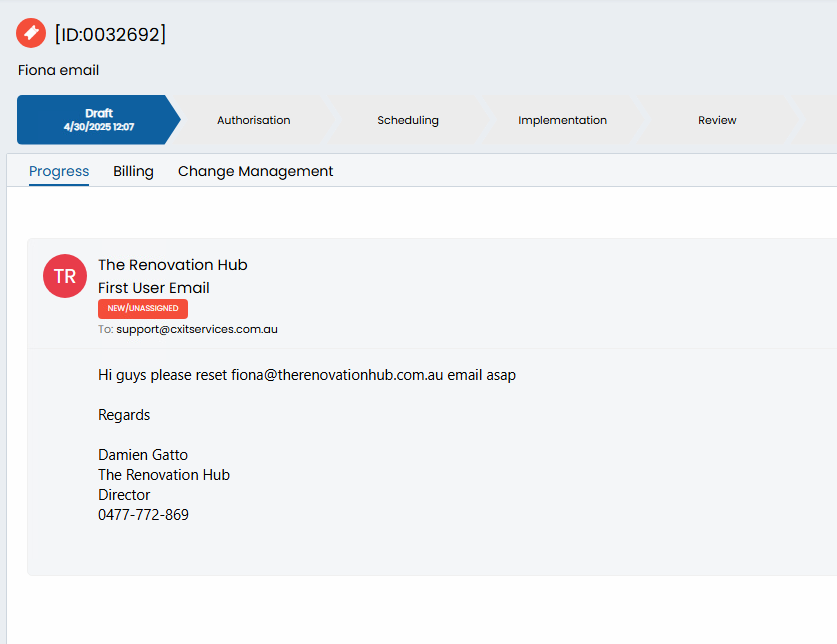
Task: Click the NEW/UNASSIGNED status badge
Action: pos(143,309)
